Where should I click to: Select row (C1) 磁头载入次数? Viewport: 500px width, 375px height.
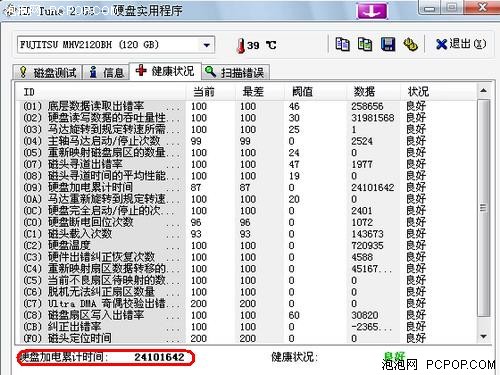point(247,234)
